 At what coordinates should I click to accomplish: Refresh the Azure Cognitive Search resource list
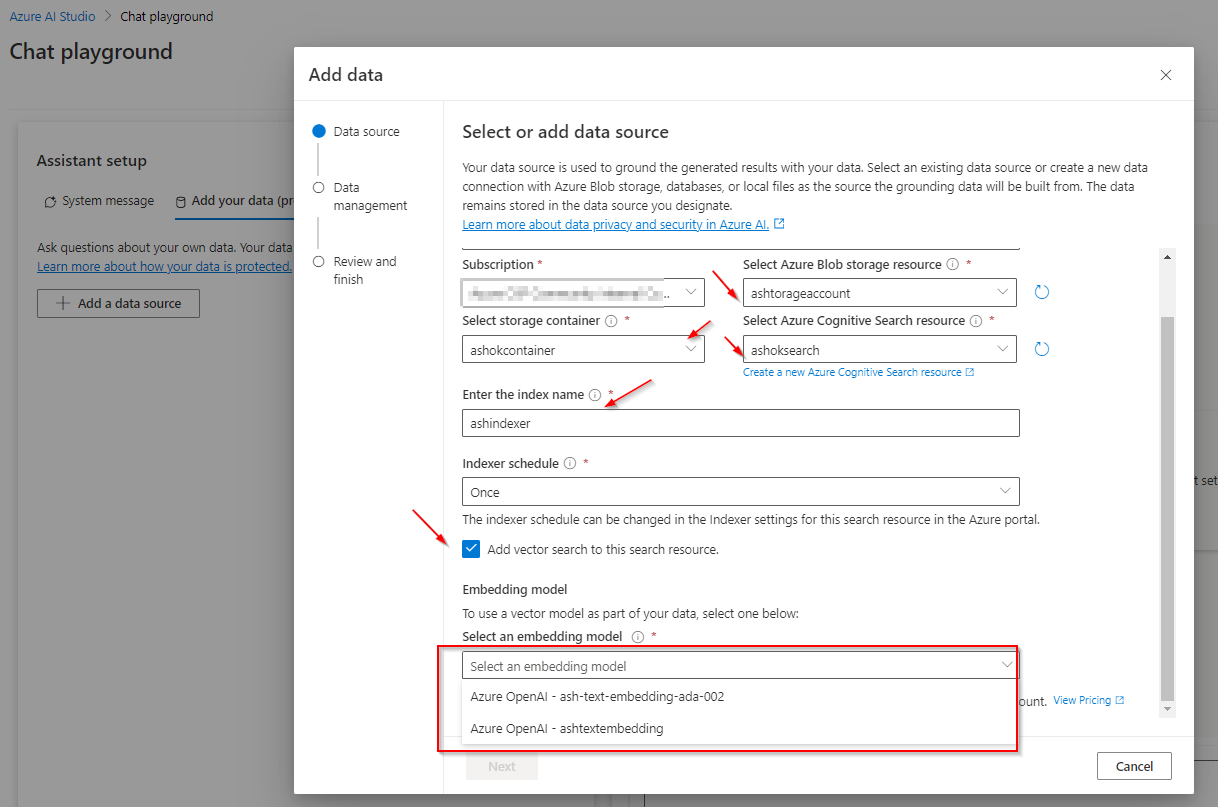(1042, 348)
